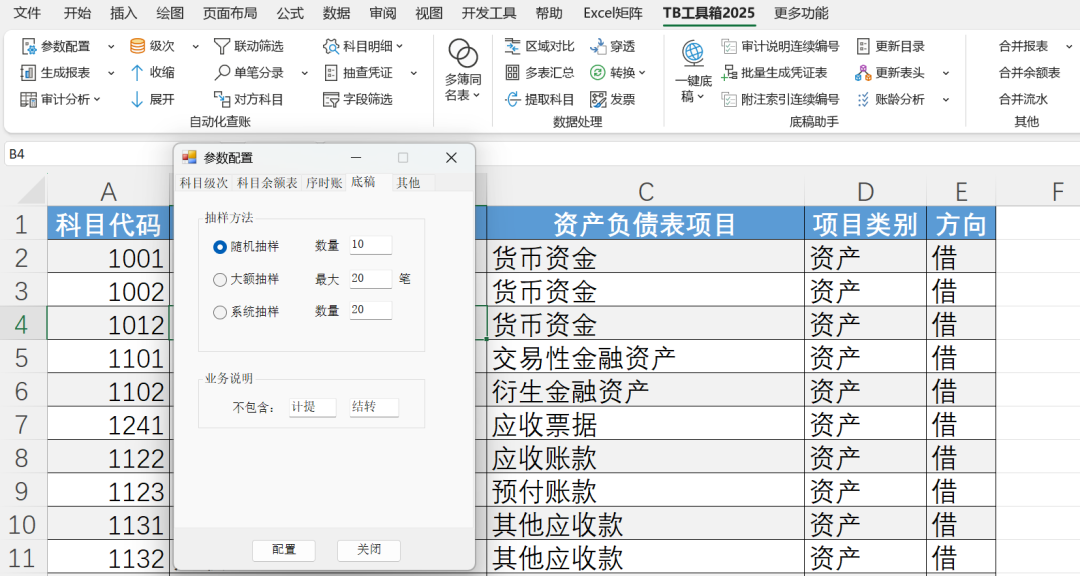Click the 结转 exclusion input field
The image size is (1080, 576).
pyautogui.click(x=374, y=407)
